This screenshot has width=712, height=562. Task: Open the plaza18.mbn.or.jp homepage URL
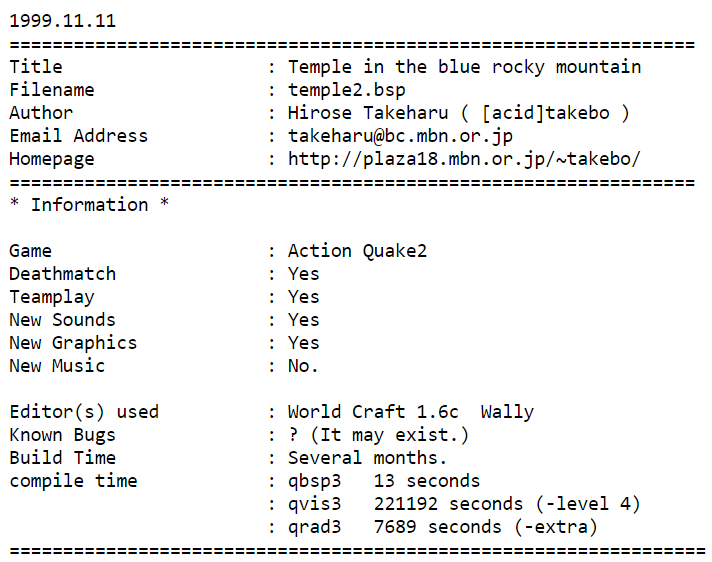[x=464, y=159]
